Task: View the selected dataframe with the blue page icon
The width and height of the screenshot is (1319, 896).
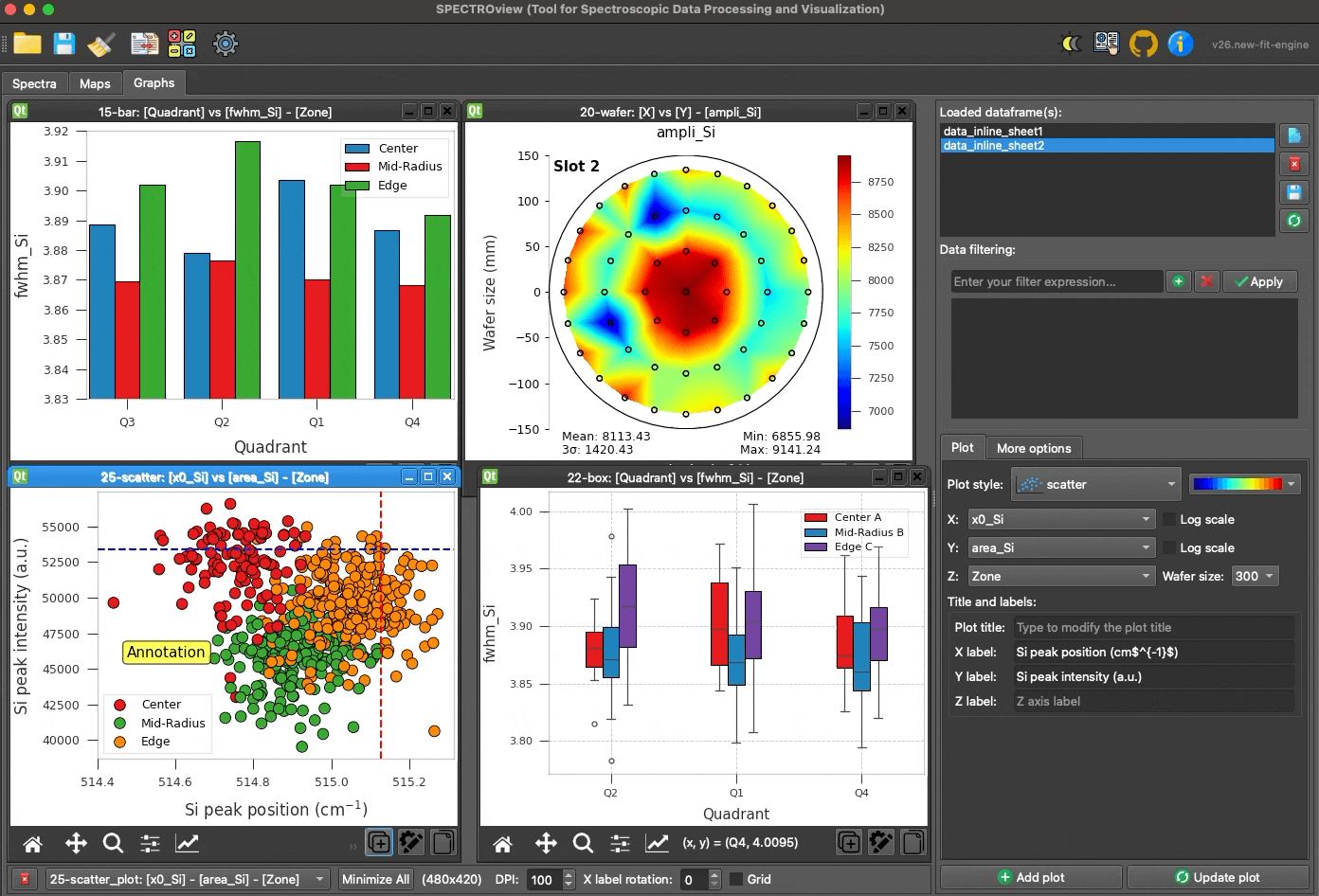Action: pos(1294,135)
